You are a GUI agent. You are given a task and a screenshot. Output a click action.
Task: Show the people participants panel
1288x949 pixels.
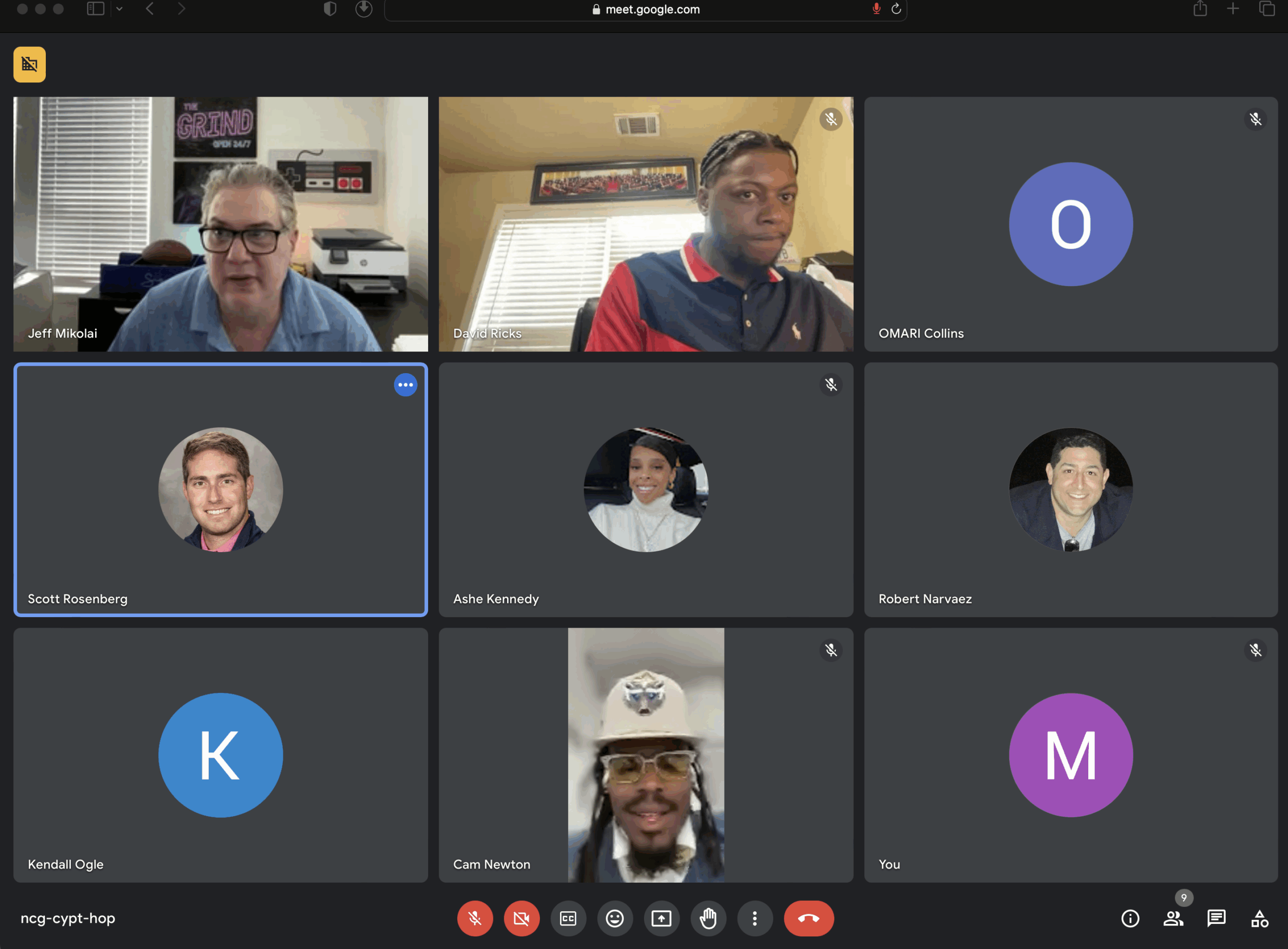click(x=1173, y=918)
